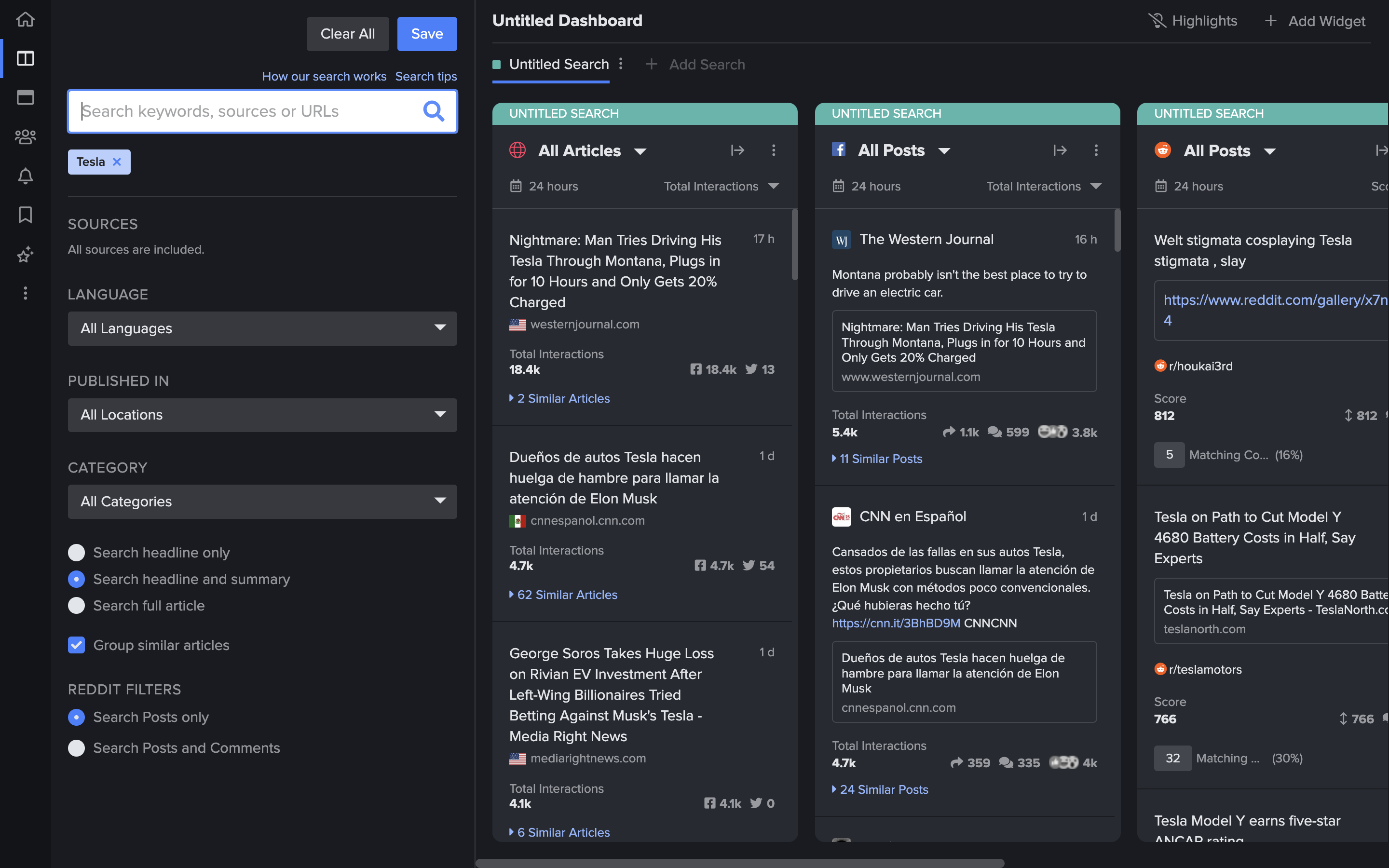Click the calendar icon in All Articles column
This screenshot has height=868, width=1389.
click(x=516, y=186)
